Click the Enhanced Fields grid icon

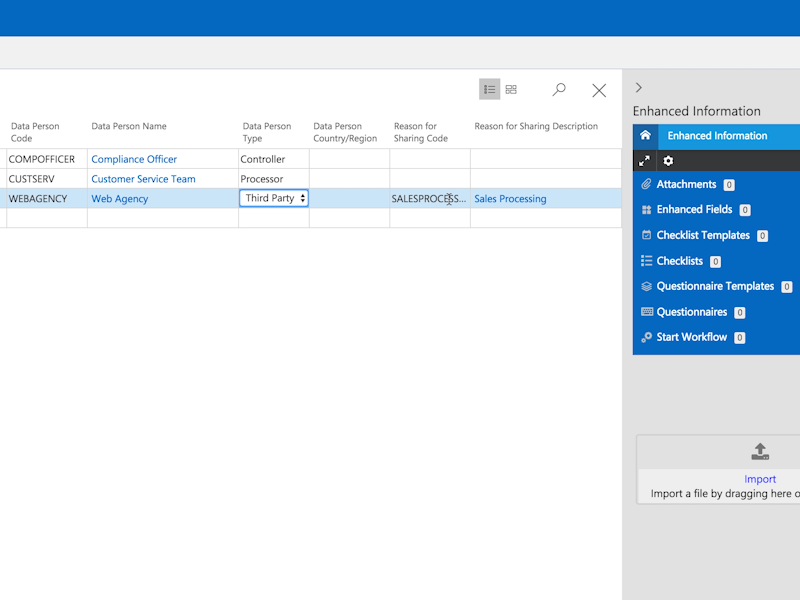pos(646,210)
